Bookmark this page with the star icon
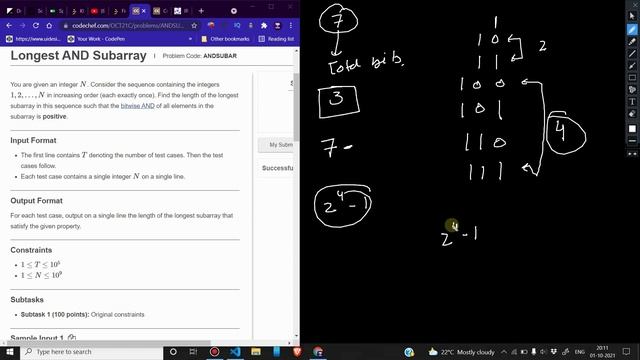This screenshot has width=640, height=360. point(194,25)
